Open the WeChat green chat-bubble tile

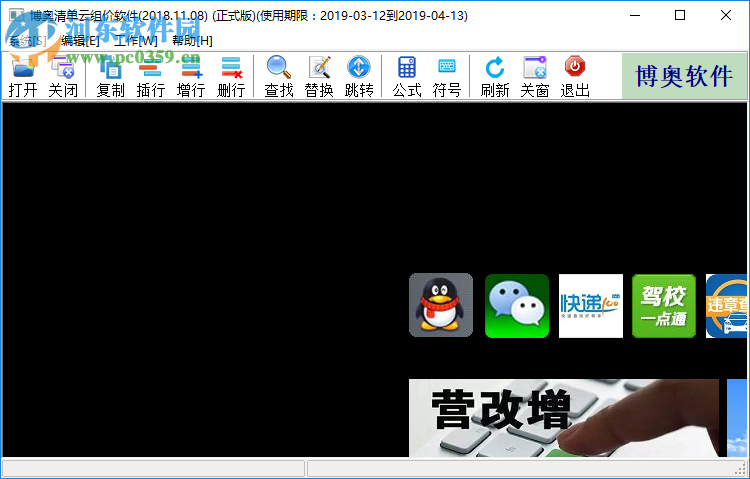(517, 306)
